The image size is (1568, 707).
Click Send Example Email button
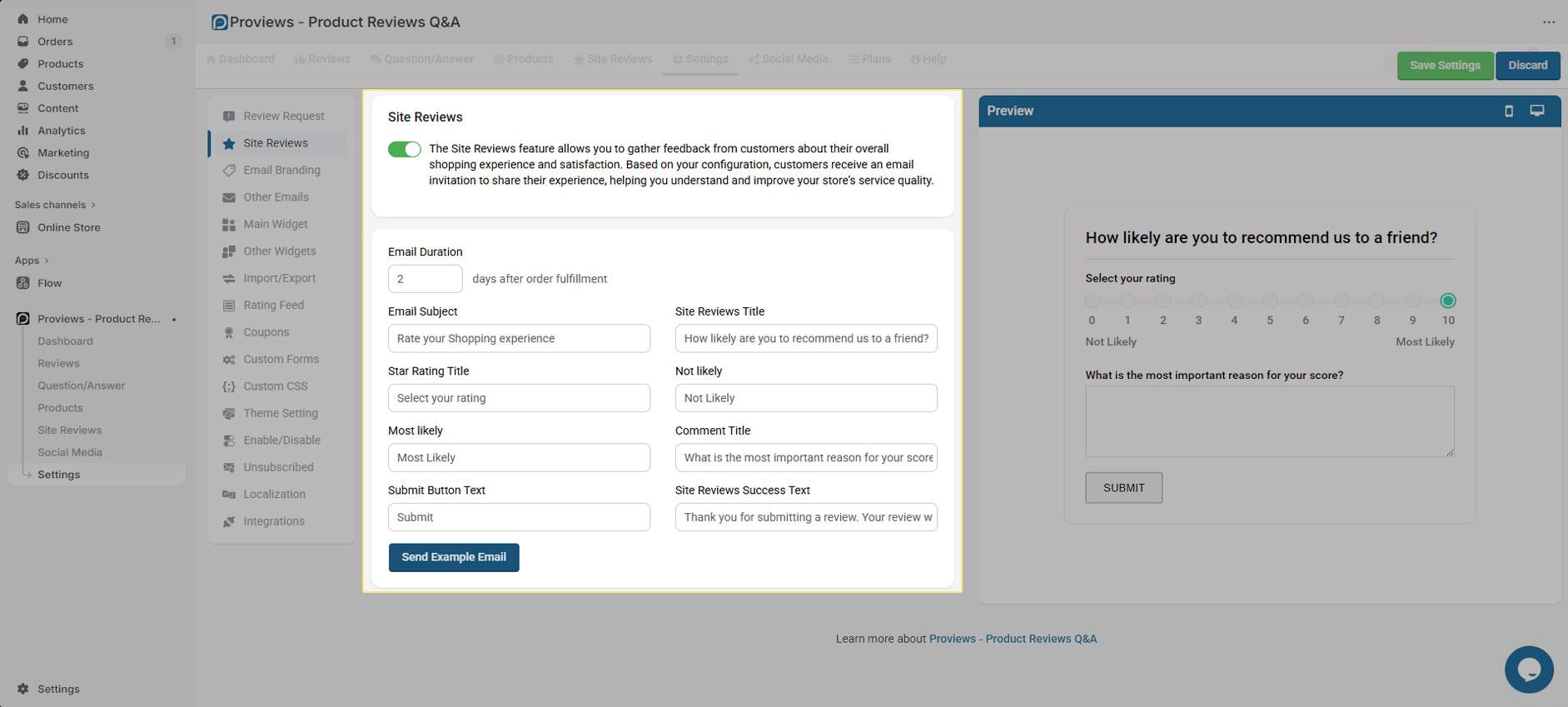point(454,558)
